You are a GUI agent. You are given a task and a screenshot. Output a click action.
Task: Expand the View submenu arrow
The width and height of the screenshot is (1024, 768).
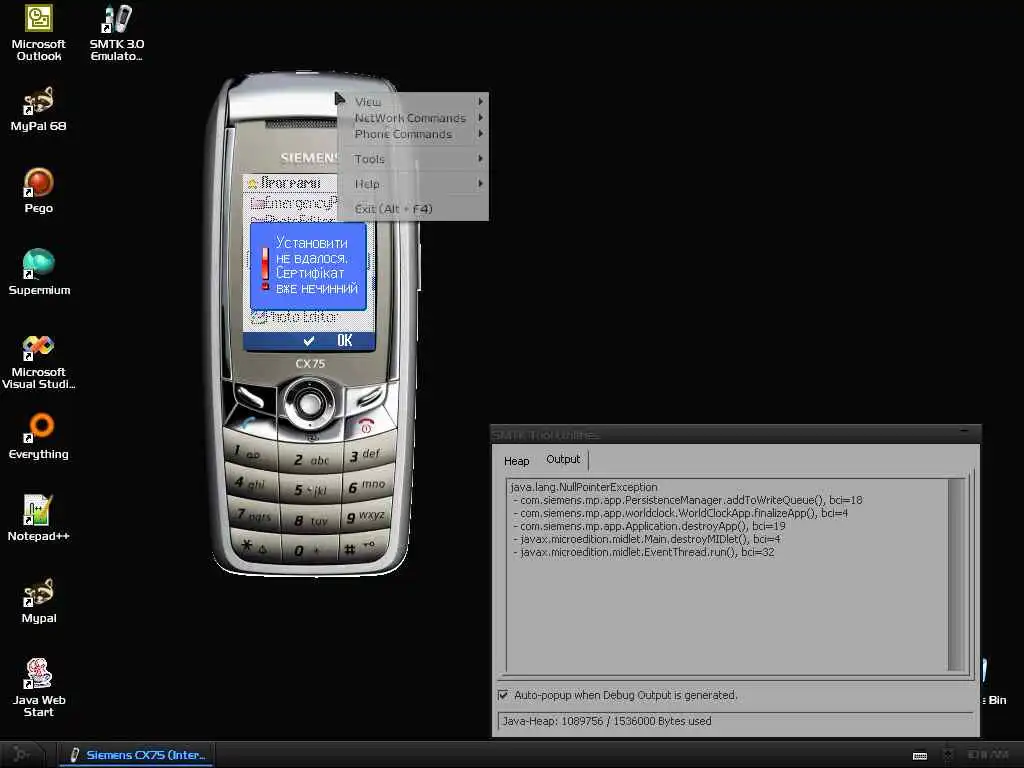tap(480, 101)
